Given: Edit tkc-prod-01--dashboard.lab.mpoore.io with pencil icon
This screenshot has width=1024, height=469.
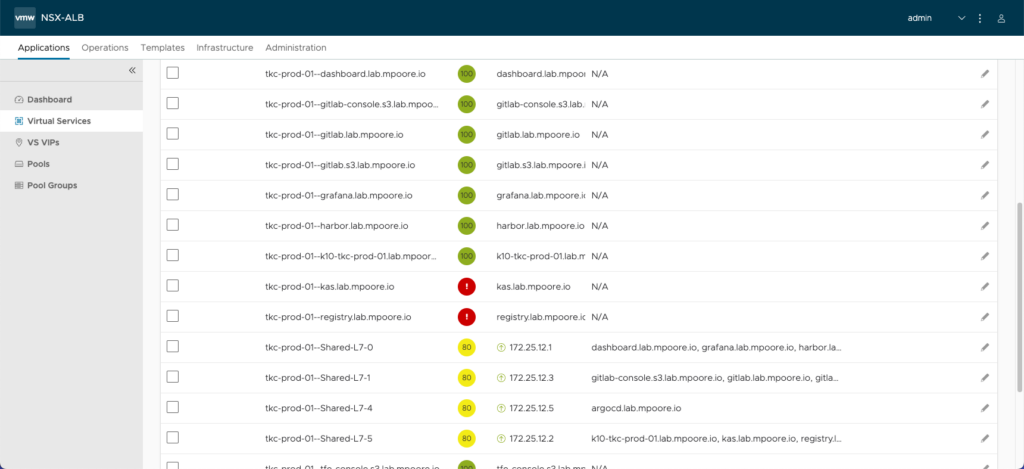Looking at the screenshot, I should [985, 74].
